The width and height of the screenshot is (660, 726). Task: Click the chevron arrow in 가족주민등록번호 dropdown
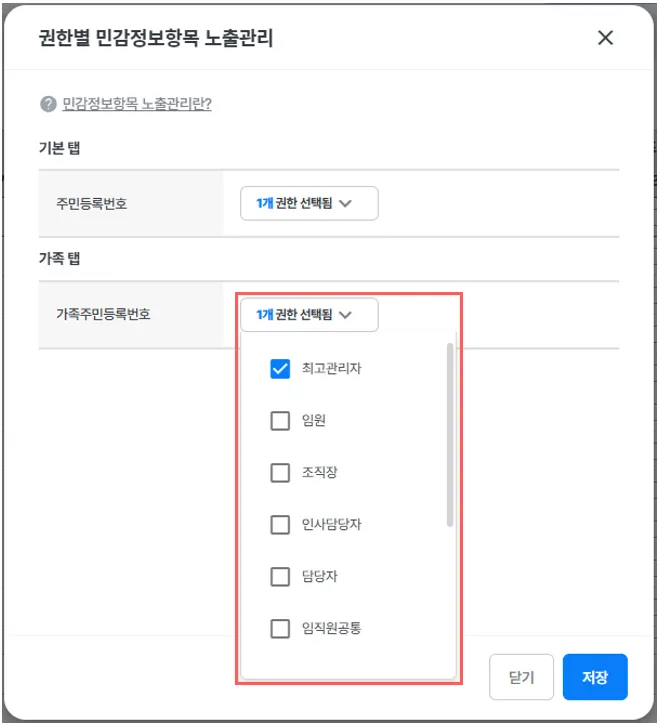pos(346,314)
